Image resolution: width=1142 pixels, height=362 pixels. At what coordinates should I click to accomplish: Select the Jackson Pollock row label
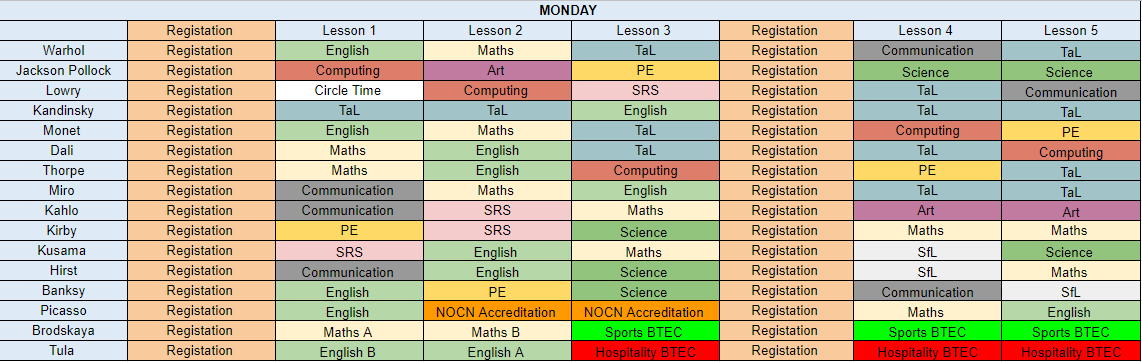64,71
